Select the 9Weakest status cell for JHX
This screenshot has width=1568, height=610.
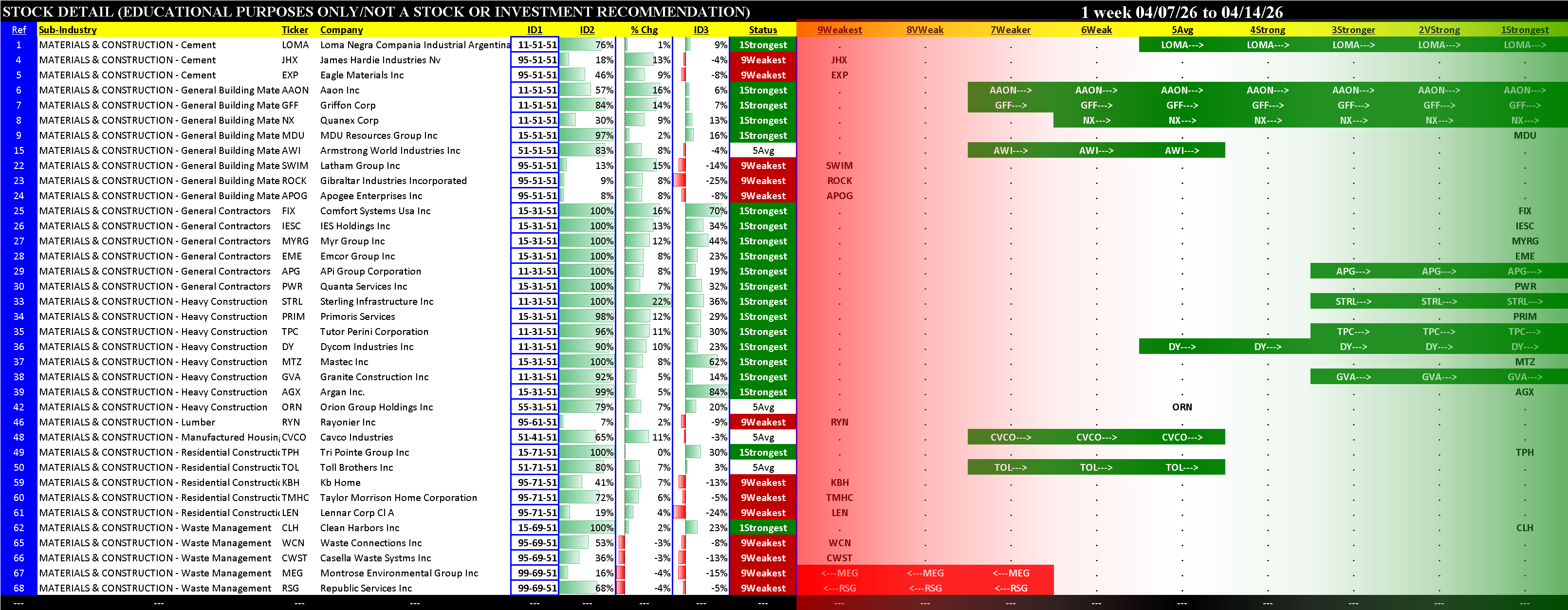click(763, 60)
